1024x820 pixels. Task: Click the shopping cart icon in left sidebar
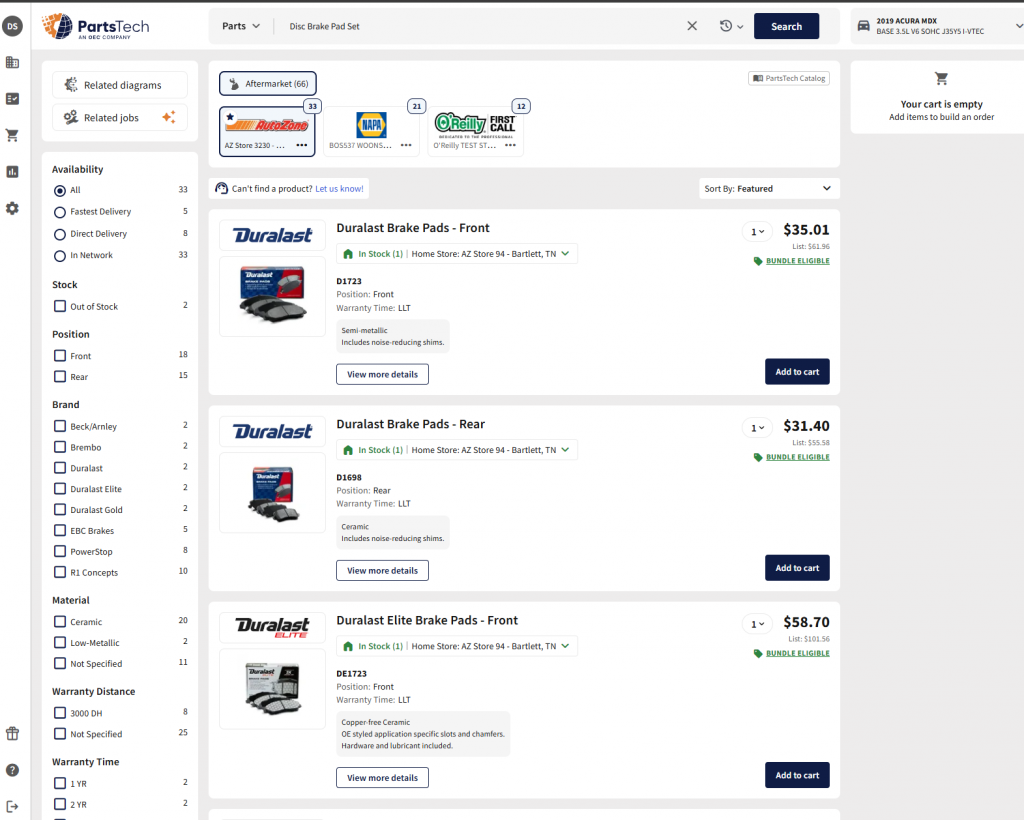(x=12, y=135)
